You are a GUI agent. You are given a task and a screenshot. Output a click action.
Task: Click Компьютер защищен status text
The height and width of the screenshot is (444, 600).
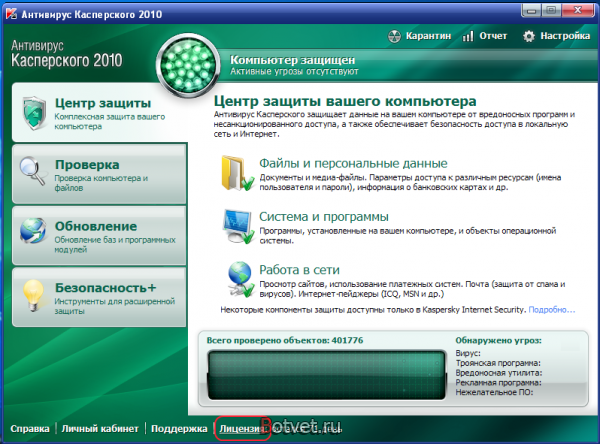[x=292, y=60]
